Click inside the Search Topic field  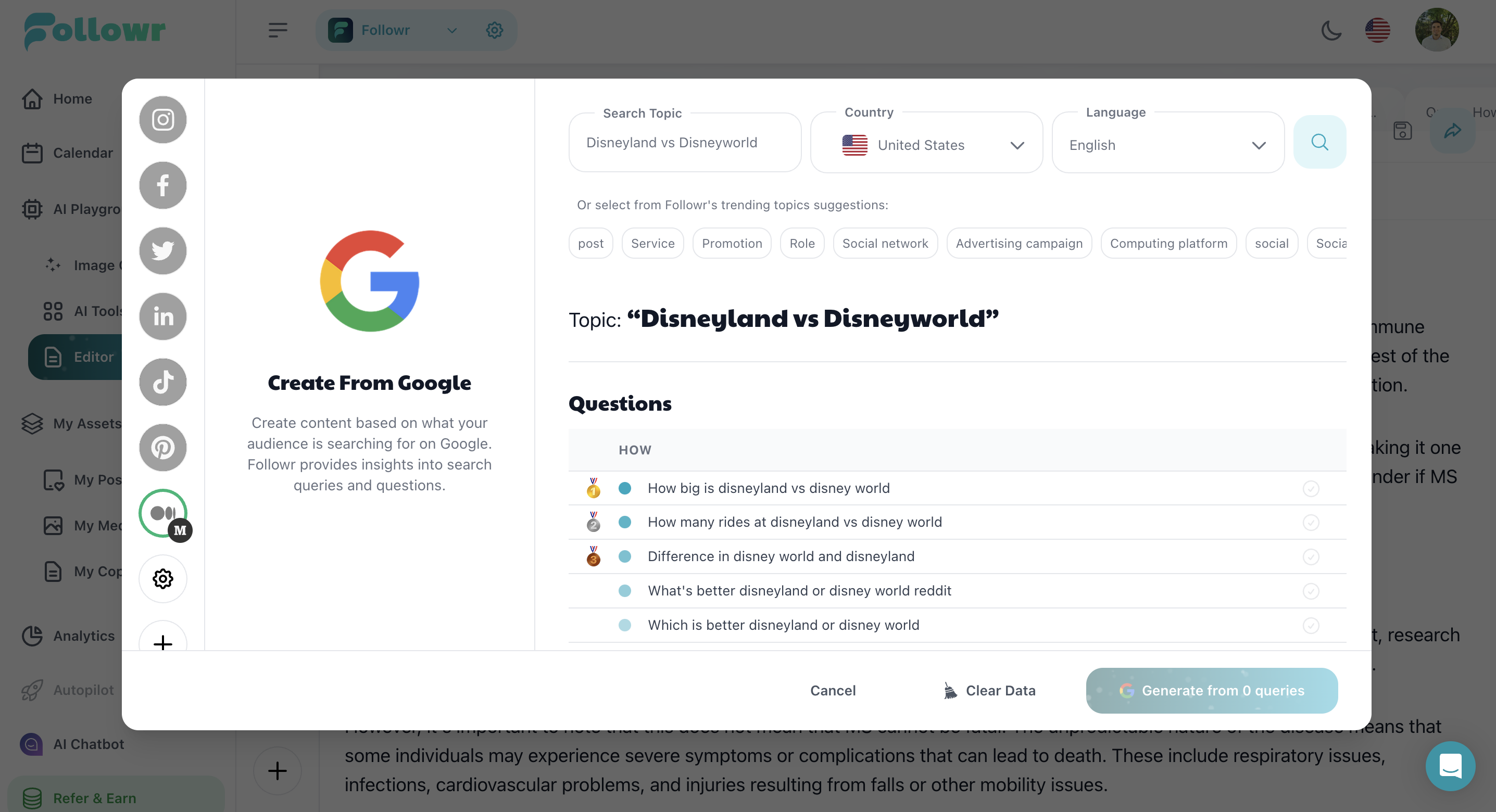coord(684,142)
